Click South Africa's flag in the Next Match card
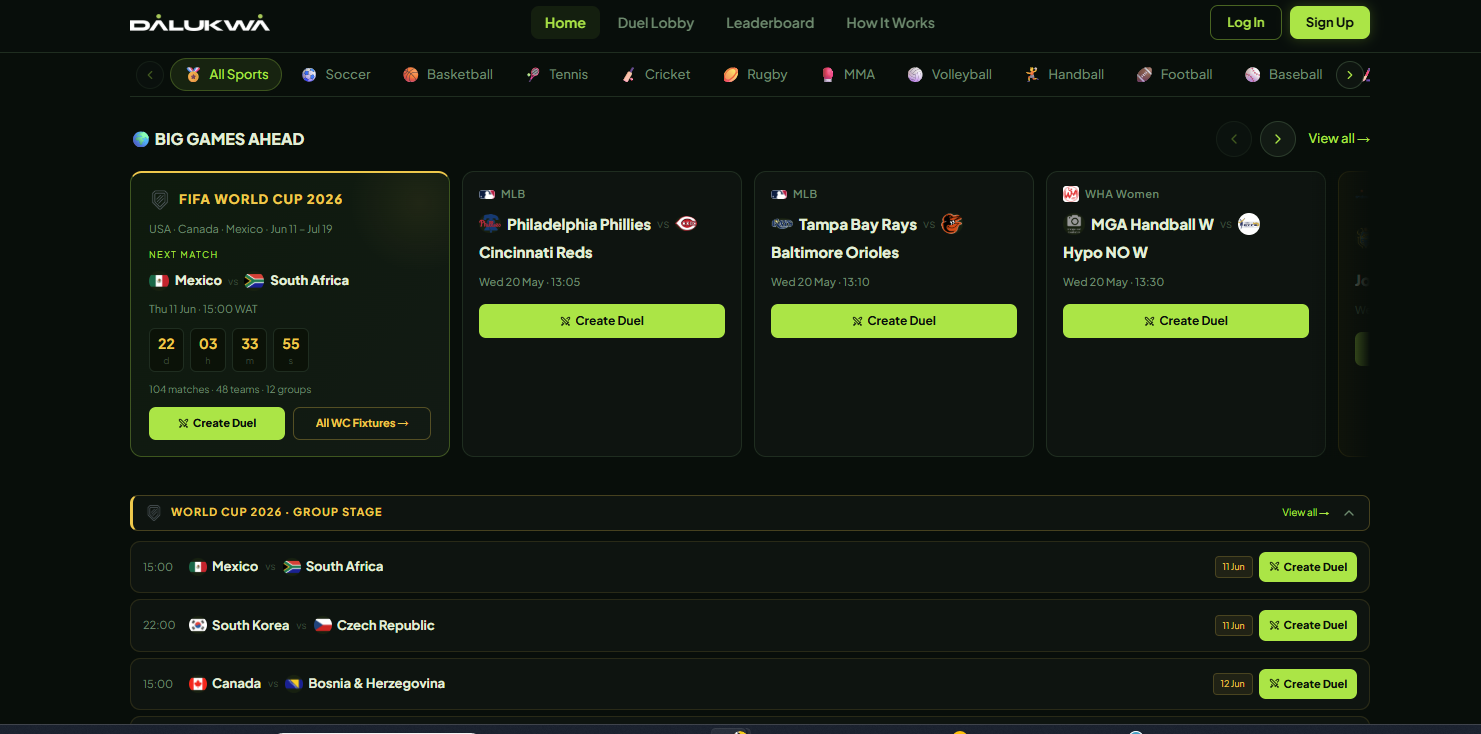The height and width of the screenshot is (734, 1481). point(254,281)
